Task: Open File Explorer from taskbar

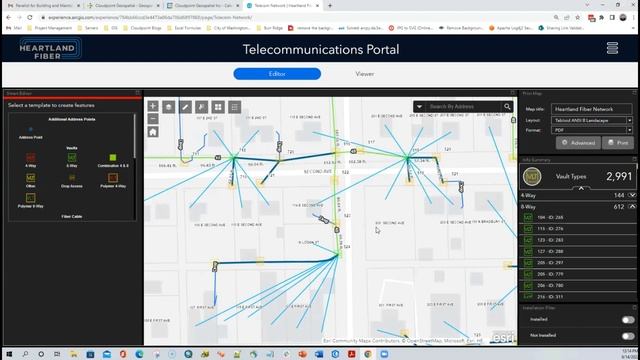Action: pos(73,354)
